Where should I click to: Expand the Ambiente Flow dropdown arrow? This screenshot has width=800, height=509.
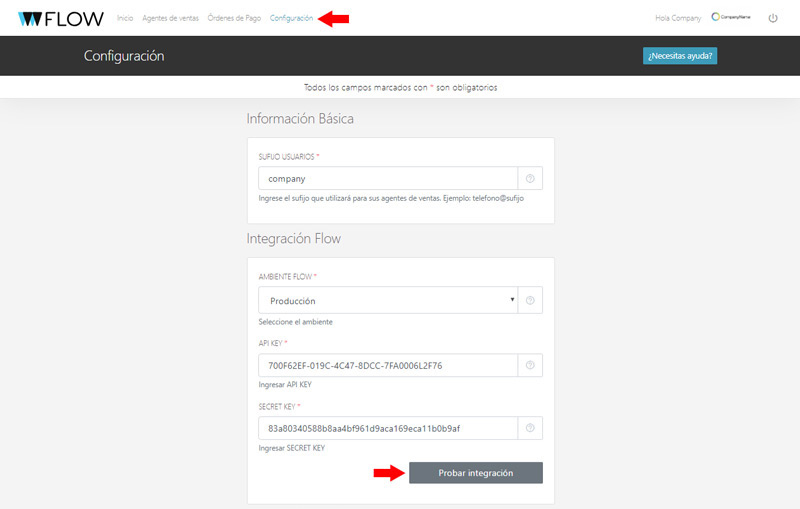coord(512,299)
